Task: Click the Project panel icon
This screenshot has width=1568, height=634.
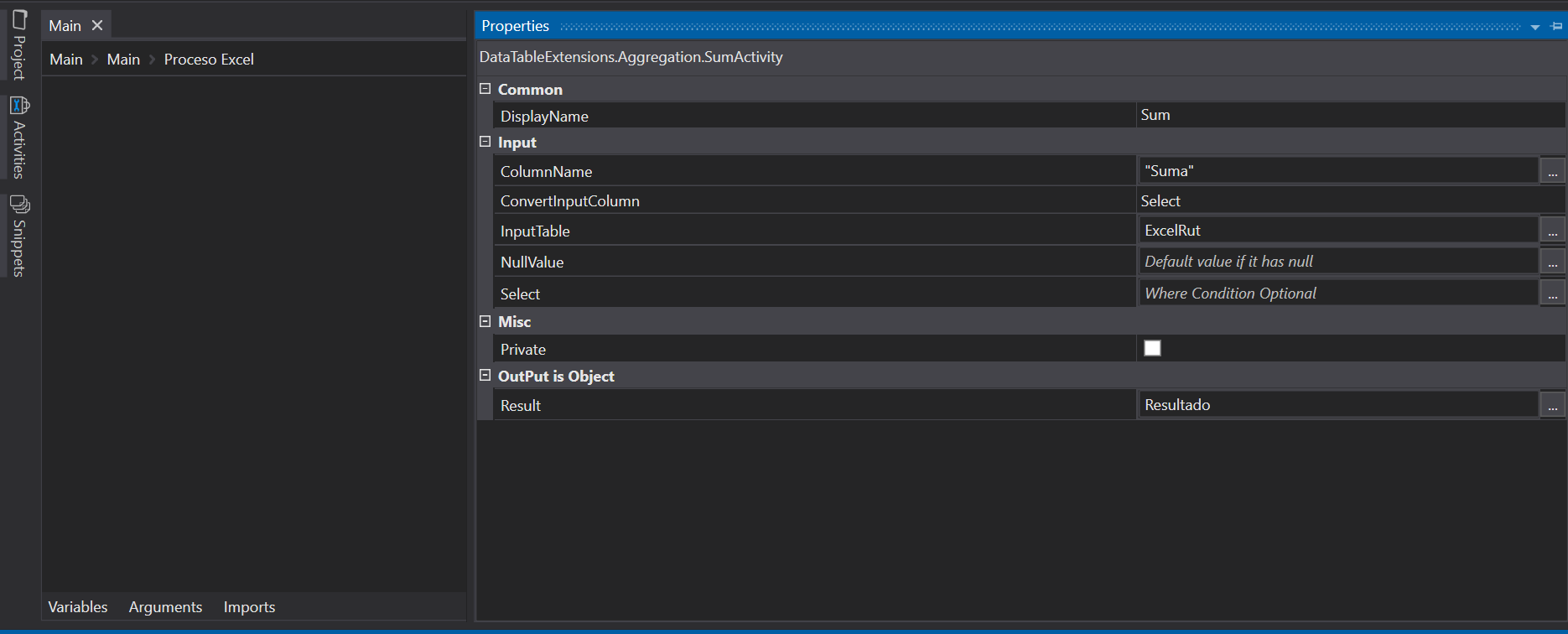Action: point(19,20)
